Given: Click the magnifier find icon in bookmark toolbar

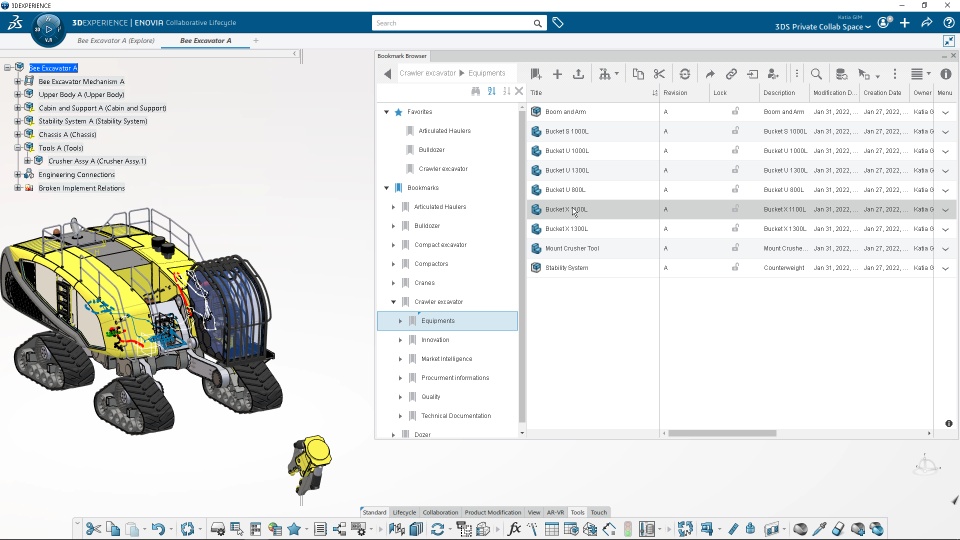Looking at the screenshot, I should pyautogui.click(x=816, y=74).
